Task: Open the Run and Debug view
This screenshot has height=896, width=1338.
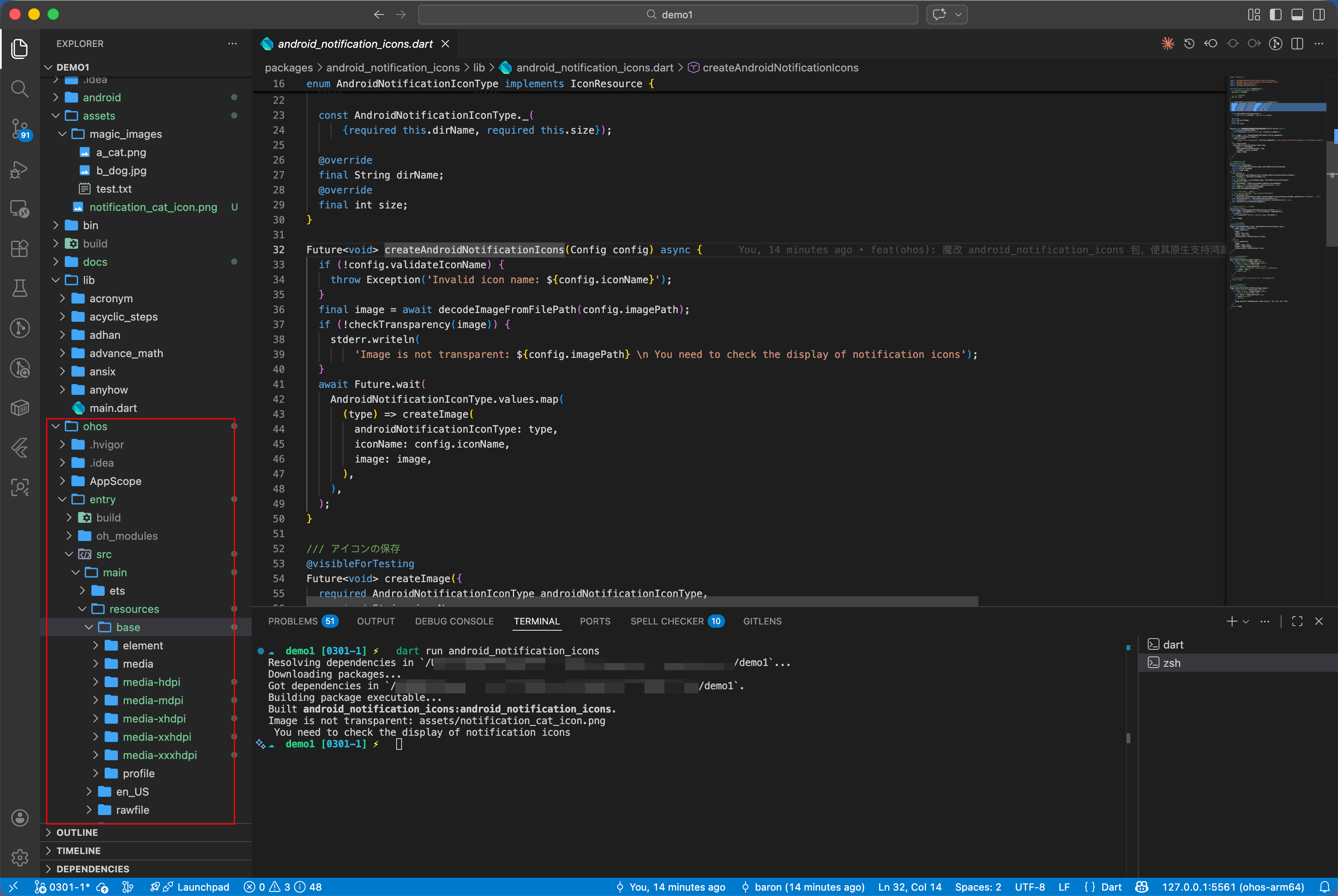Action: click(x=20, y=169)
